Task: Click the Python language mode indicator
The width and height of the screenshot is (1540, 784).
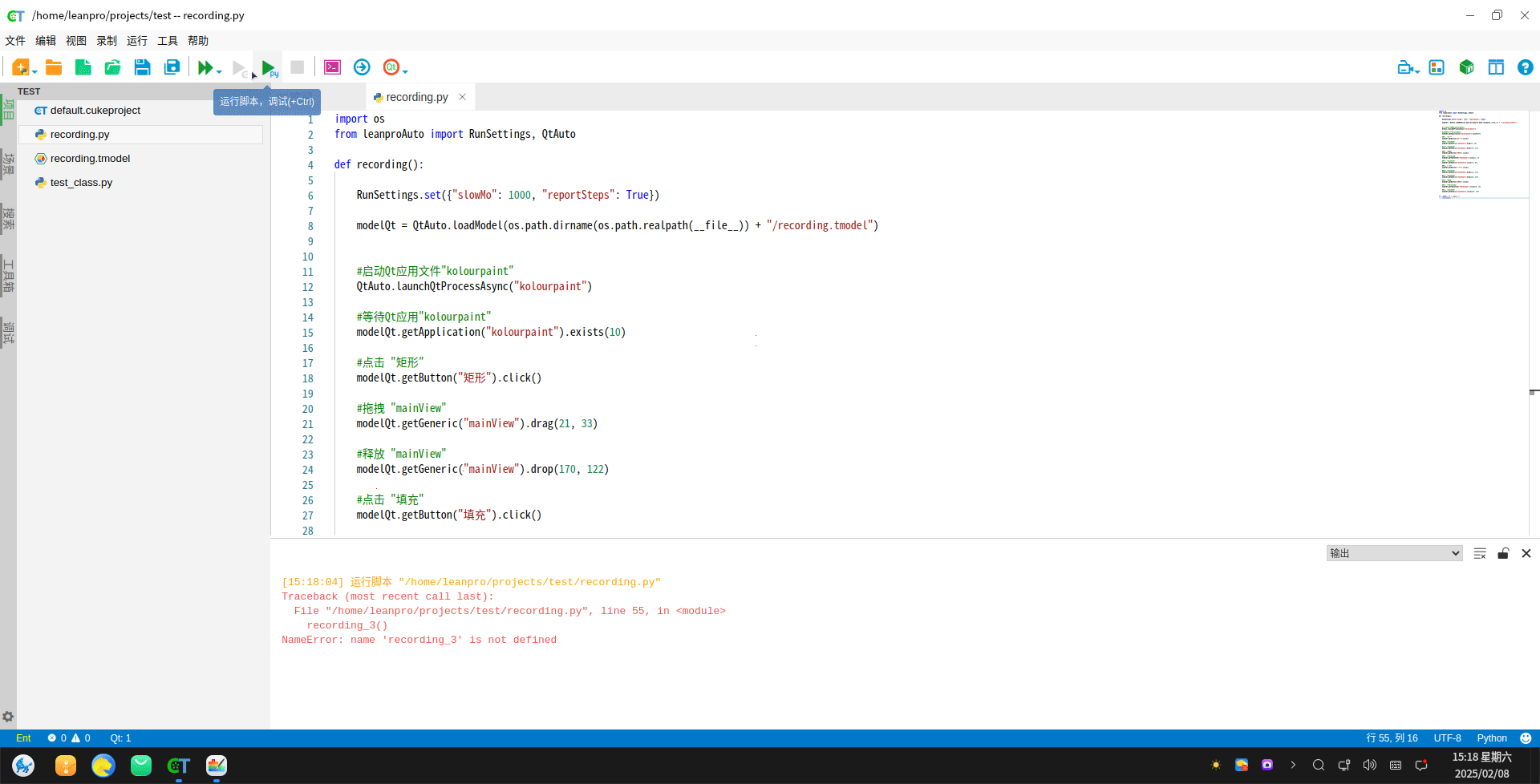Action: tap(1492, 738)
